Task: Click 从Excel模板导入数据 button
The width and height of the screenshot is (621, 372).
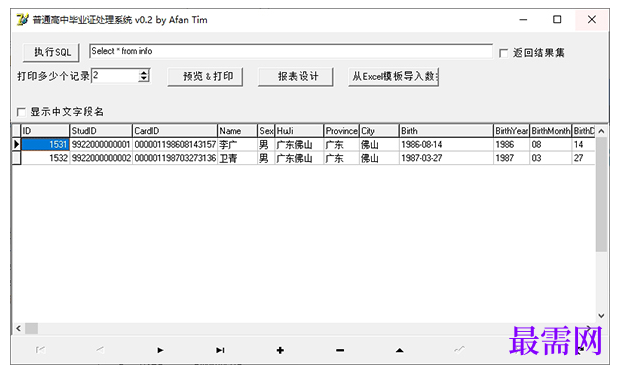Action: 394,76
